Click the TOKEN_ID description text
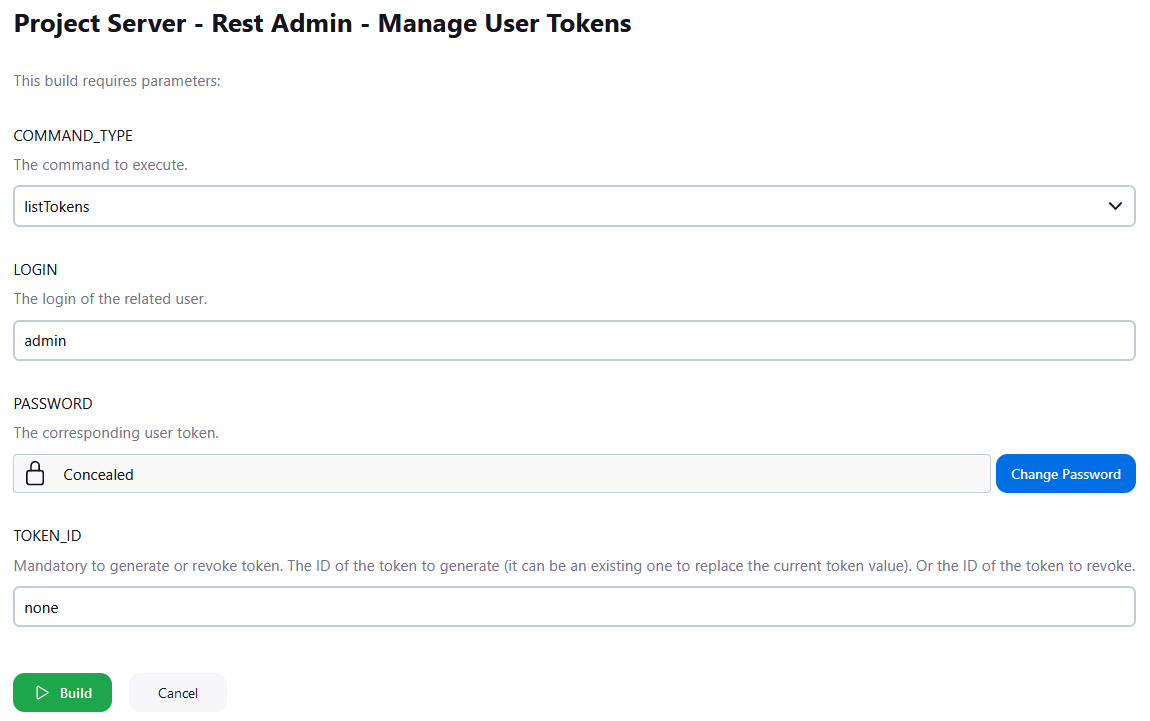The height and width of the screenshot is (721, 1150). tap(574, 565)
